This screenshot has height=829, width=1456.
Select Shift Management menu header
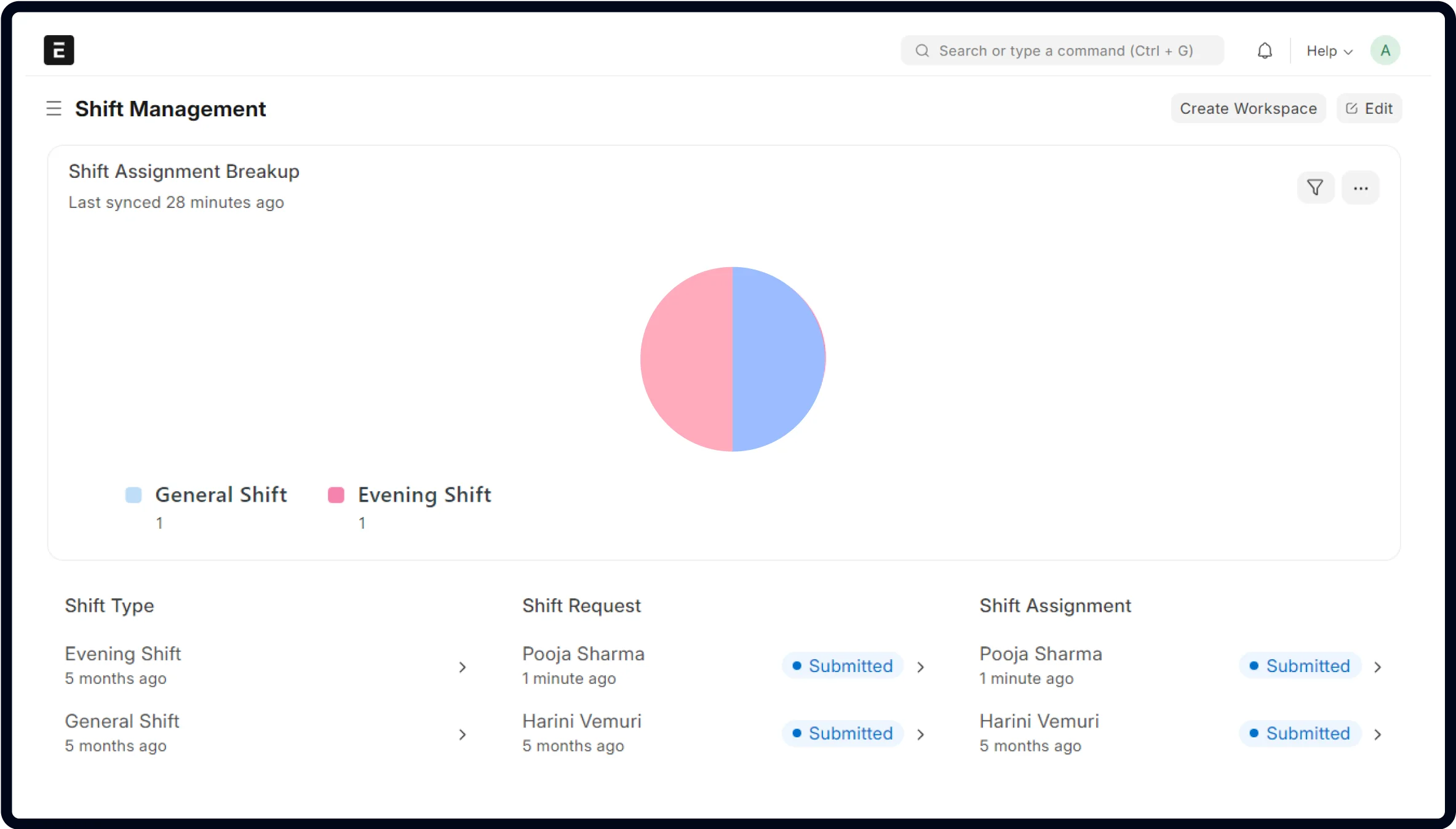pos(170,108)
